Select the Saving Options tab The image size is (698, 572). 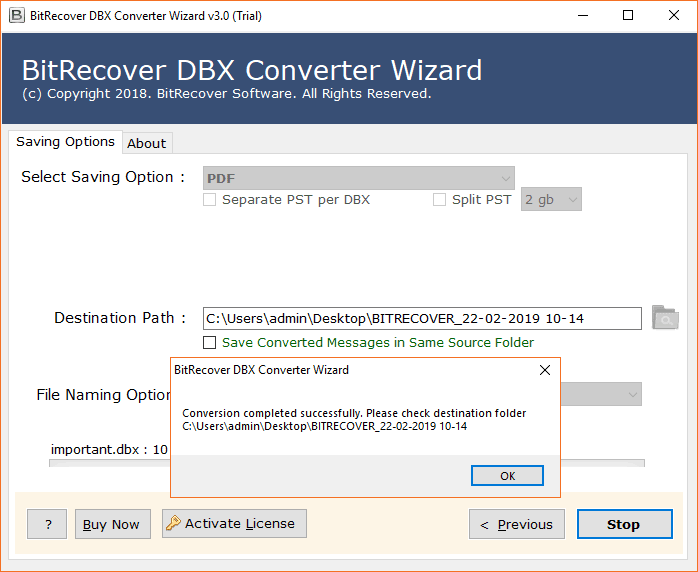[x=65, y=142]
